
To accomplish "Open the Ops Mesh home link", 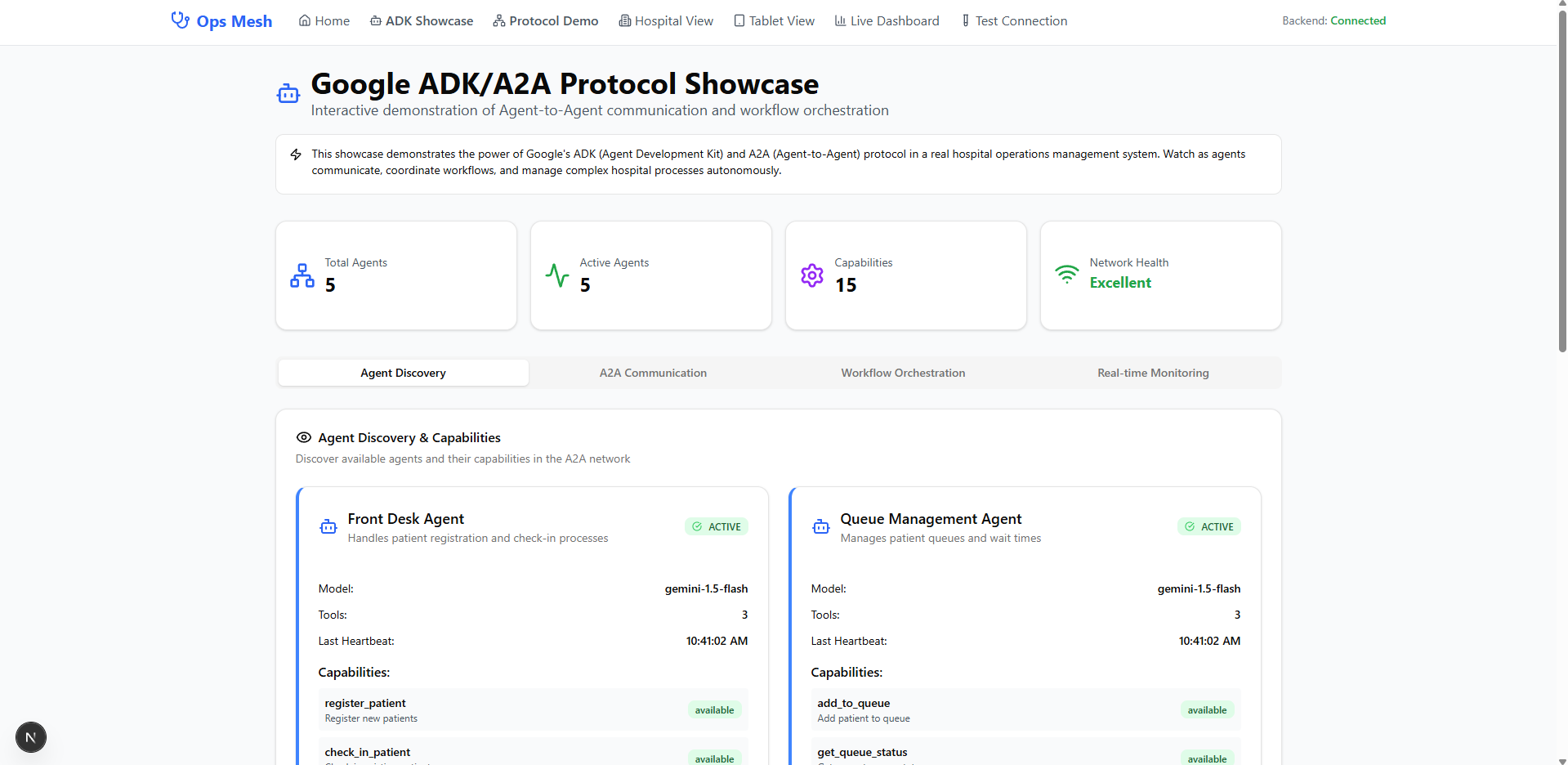I will 221,21.
